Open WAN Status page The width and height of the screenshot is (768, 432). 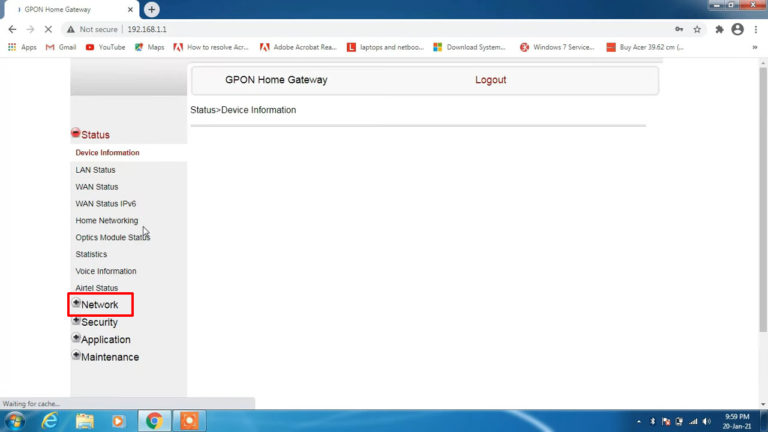tap(97, 187)
